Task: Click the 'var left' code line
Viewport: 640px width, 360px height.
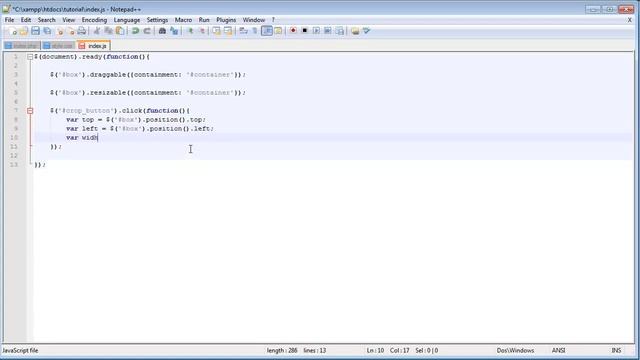Action: pyautogui.click(x=140, y=129)
